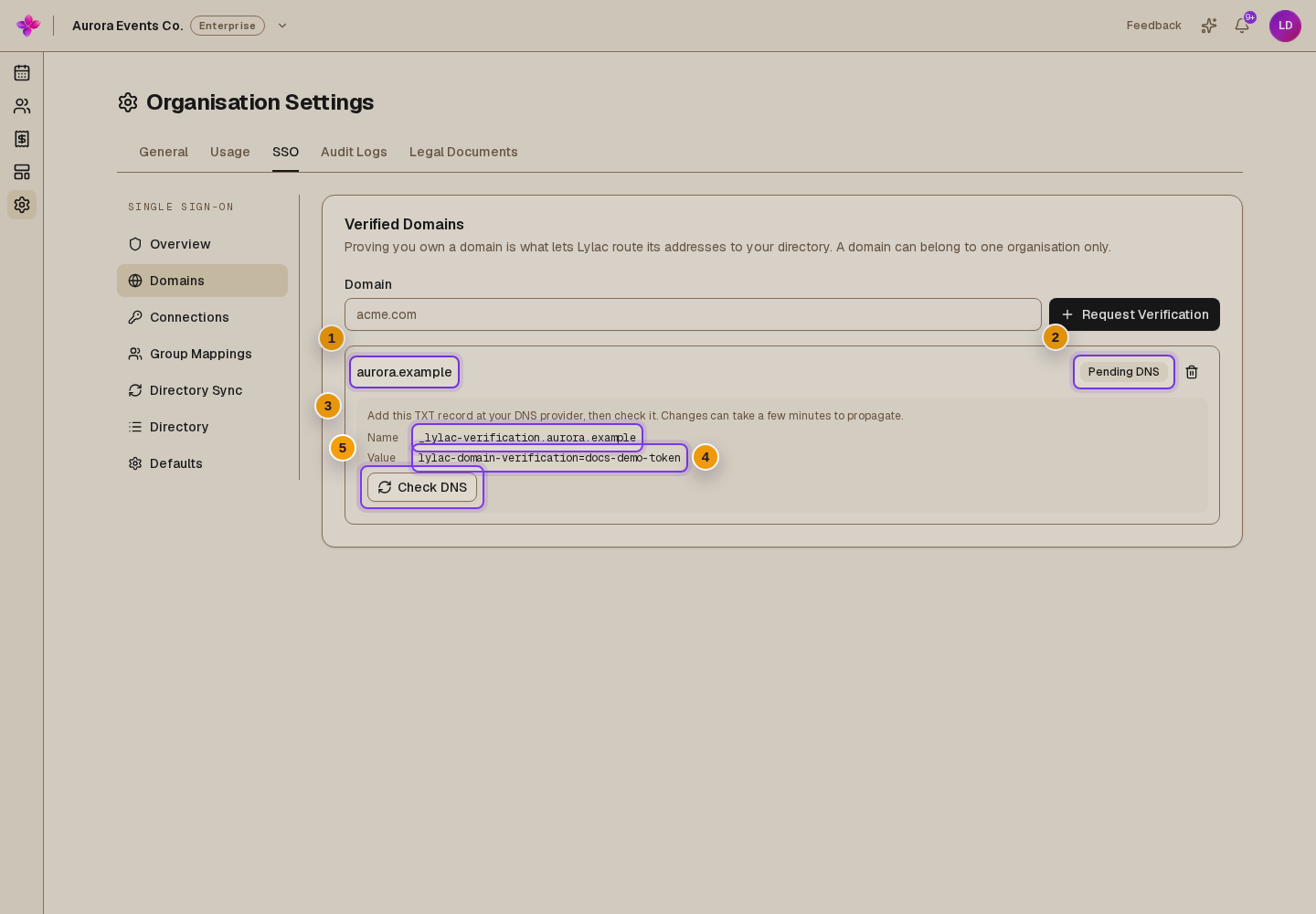Switch to the Audit Logs tab
1316x914 pixels.
pos(354,152)
